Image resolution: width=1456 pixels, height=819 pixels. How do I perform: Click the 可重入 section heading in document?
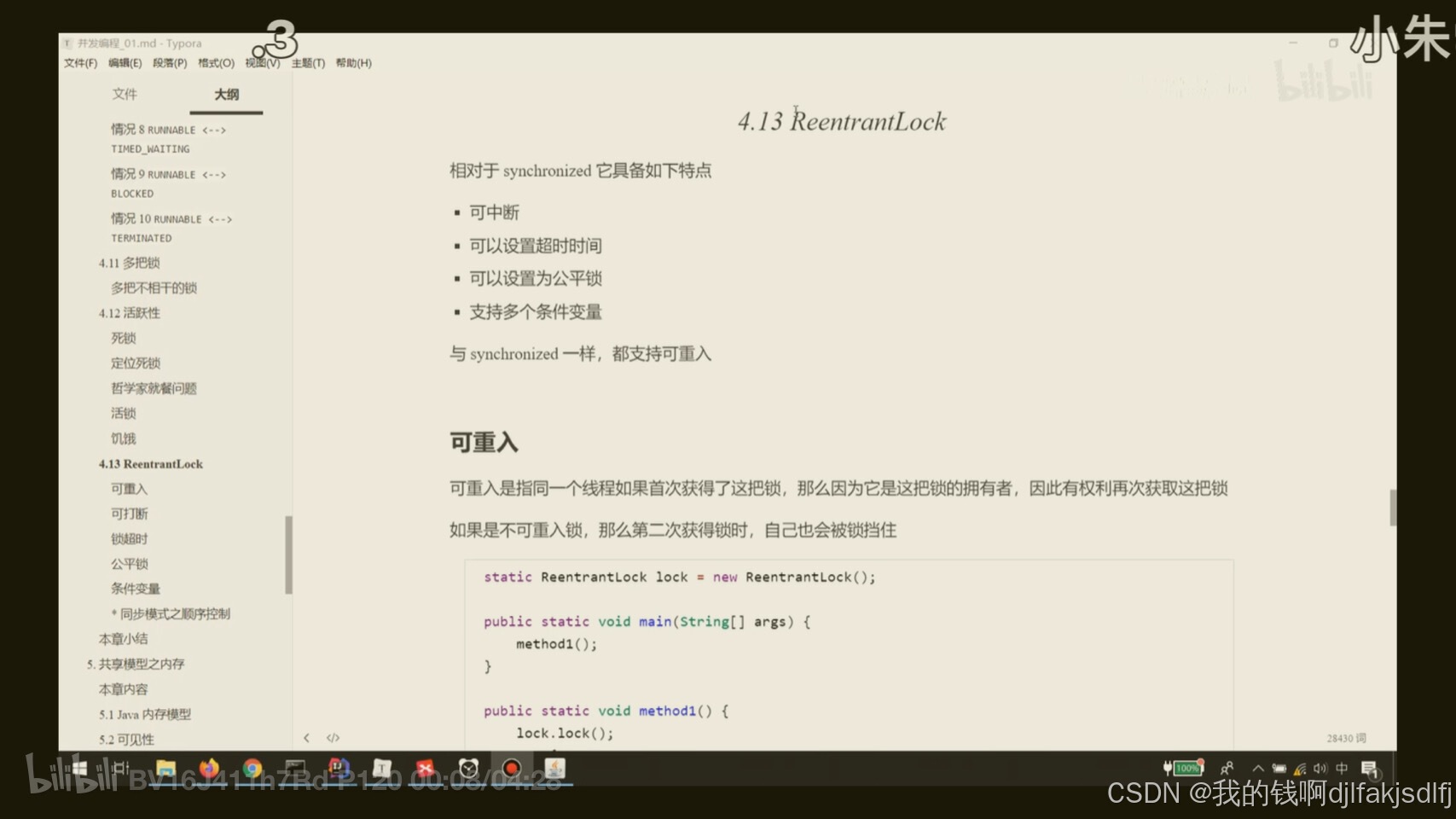(484, 442)
